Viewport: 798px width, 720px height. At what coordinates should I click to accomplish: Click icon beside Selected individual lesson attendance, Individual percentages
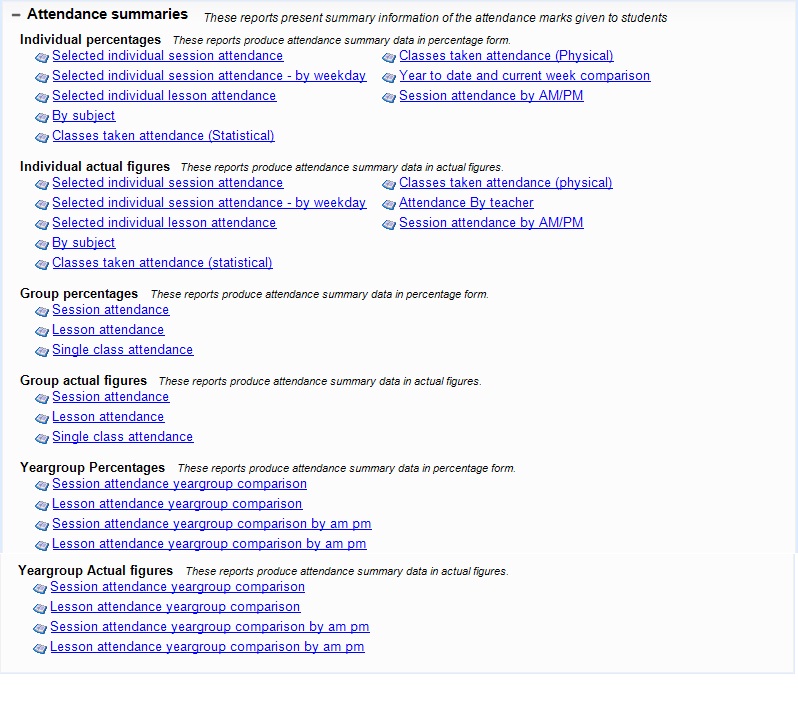(42, 98)
